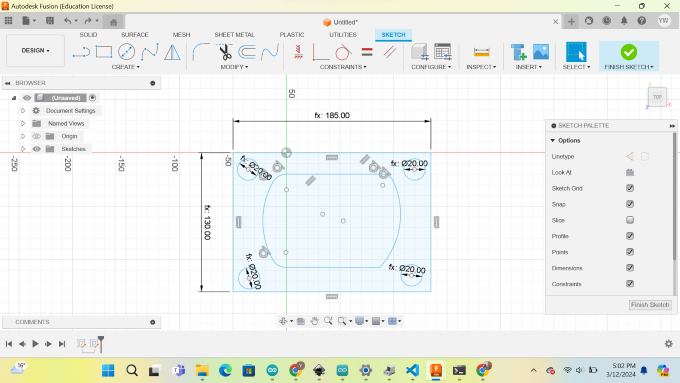
Task: Click the new design plus tab button
Action: tap(571, 21)
